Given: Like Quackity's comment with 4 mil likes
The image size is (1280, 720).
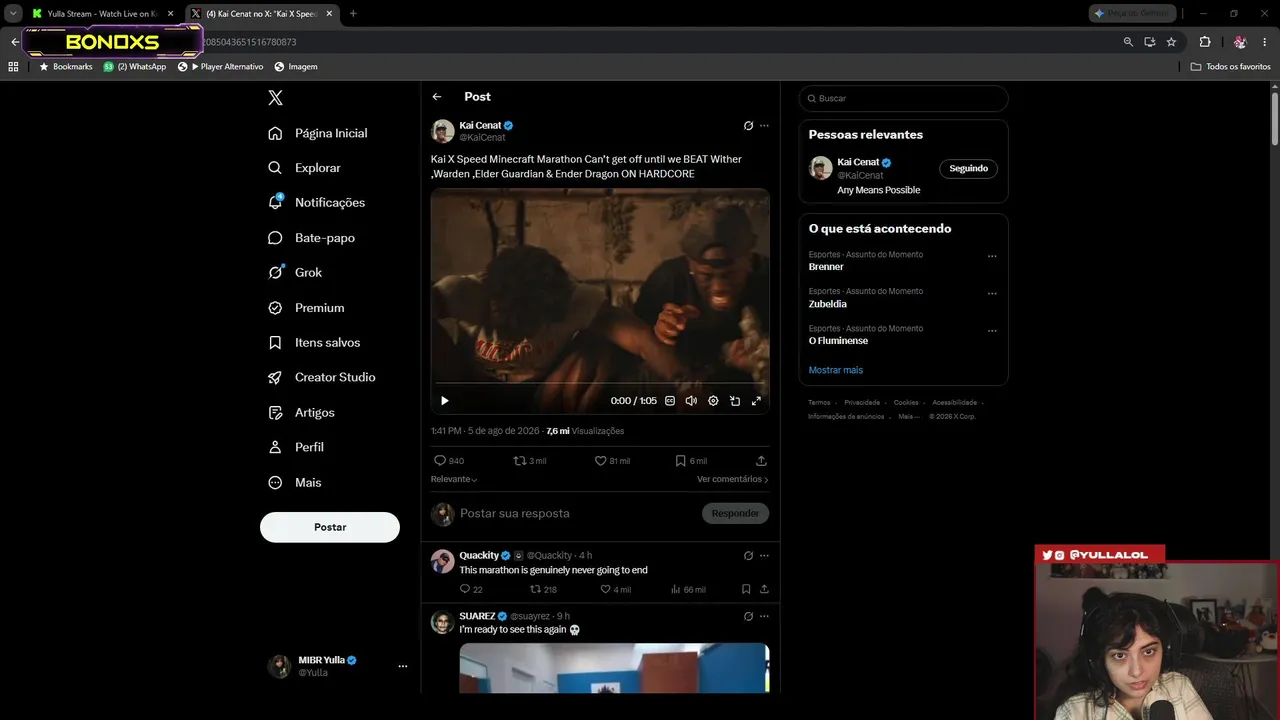Looking at the screenshot, I should [x=615, y=589].
